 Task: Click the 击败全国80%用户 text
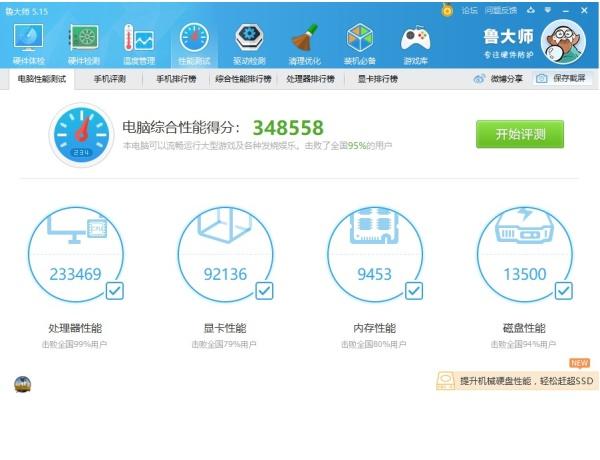pyautogui.click(x=373, y=344)
